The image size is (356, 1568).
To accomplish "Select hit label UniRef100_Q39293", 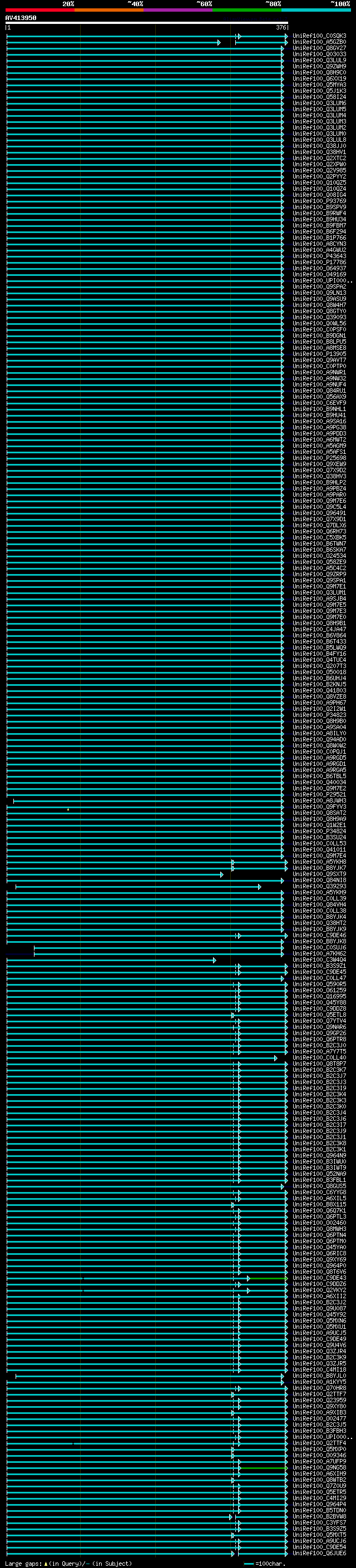I will (x=319, y=886).
